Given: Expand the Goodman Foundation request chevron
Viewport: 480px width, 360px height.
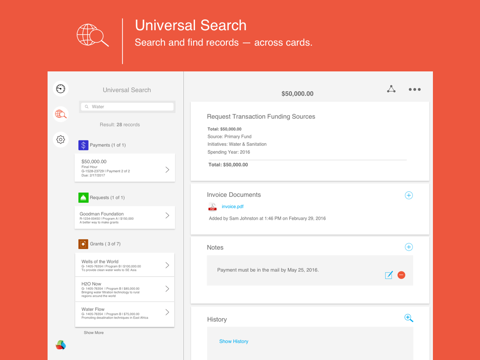Looking at the screenshot, I should tap(167, 216).
